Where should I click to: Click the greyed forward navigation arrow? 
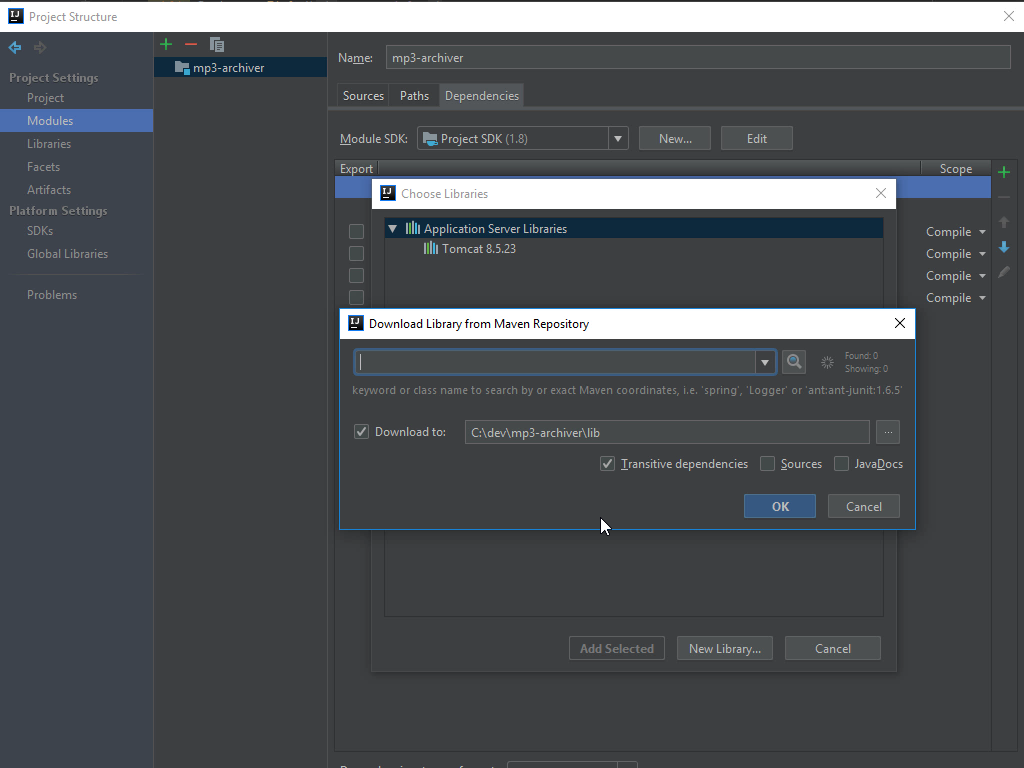pos(40,47)
